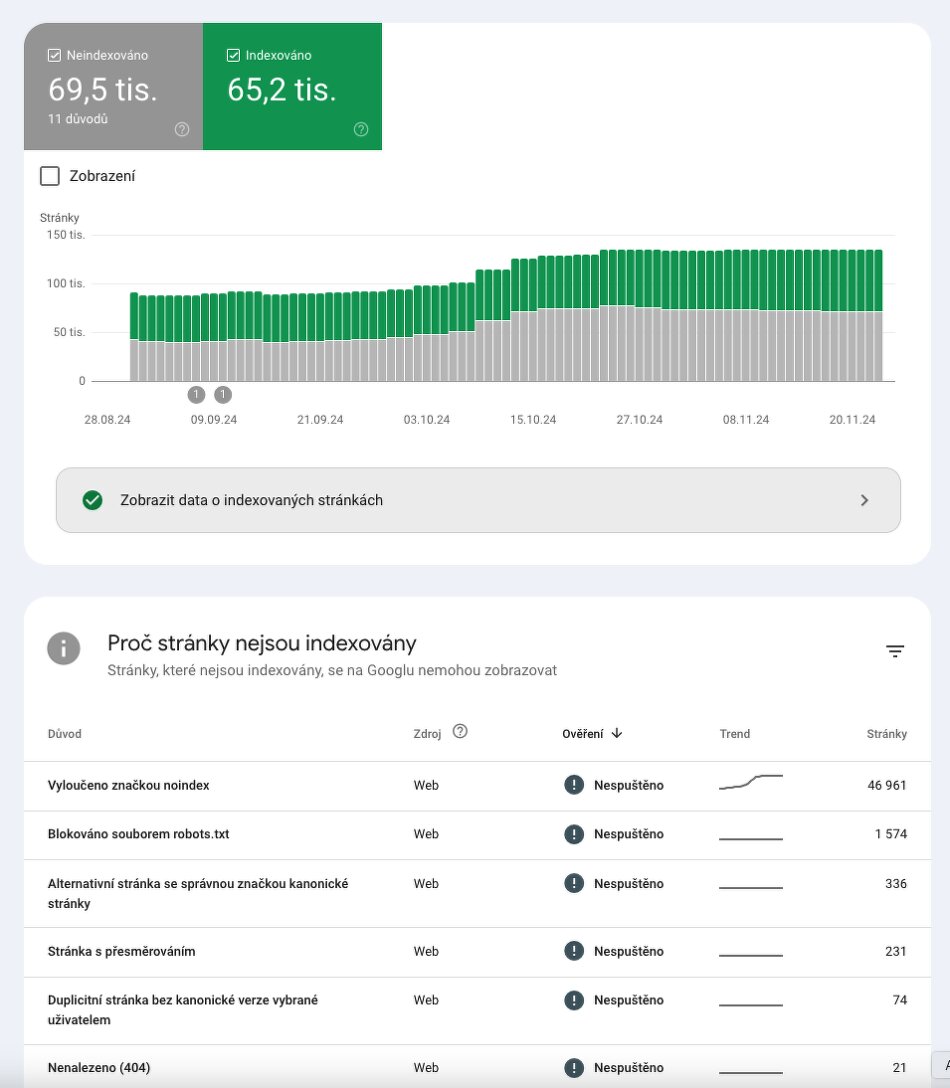Image resolution: width=950 pixels, height=1088 pixels.
Task: Click help icon in Neindexováno card
Action: (181, 129)
